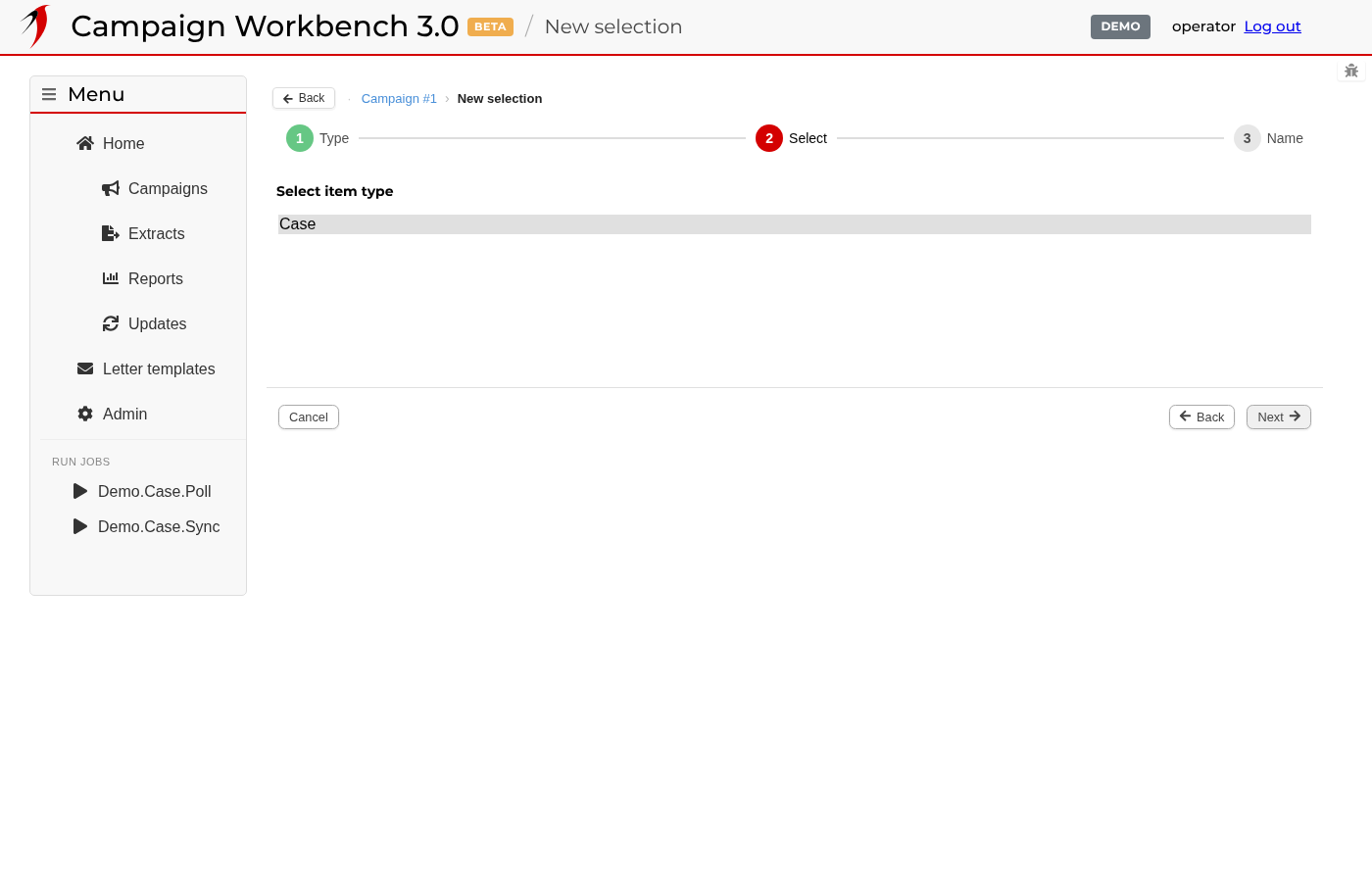Click the Campaign Workbench 3.0 title
Image resolution: width=1372 pixels, height=882 pixels.
pos(265,26)
